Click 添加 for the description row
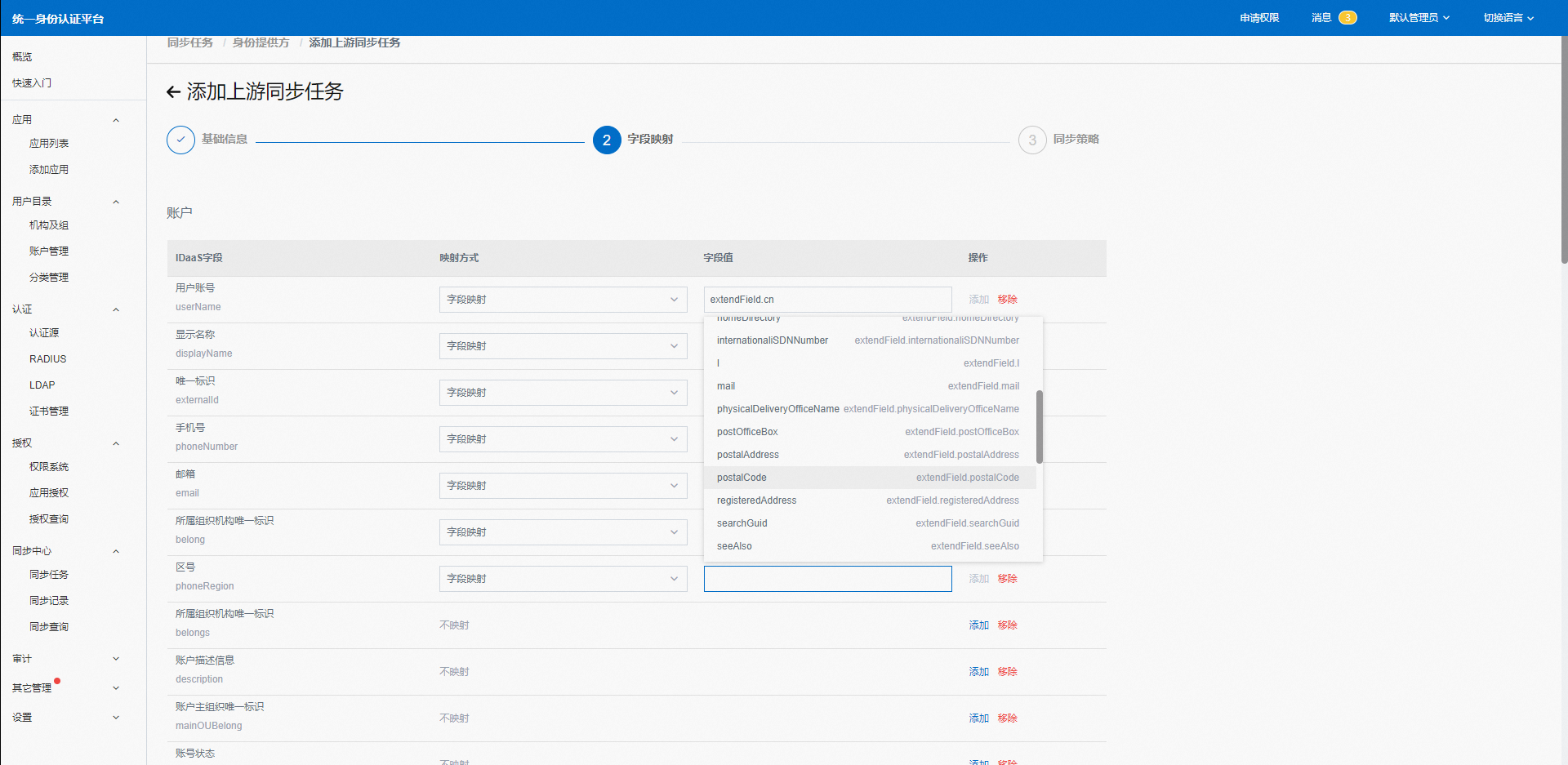The image size is (1568, 765). [978, 672]
